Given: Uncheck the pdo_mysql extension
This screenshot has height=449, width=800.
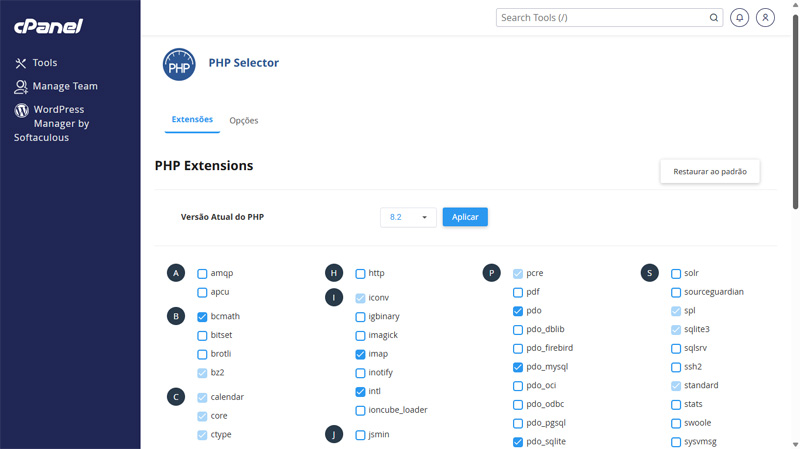Looking at the screenshot, I should tap(518, 367).
